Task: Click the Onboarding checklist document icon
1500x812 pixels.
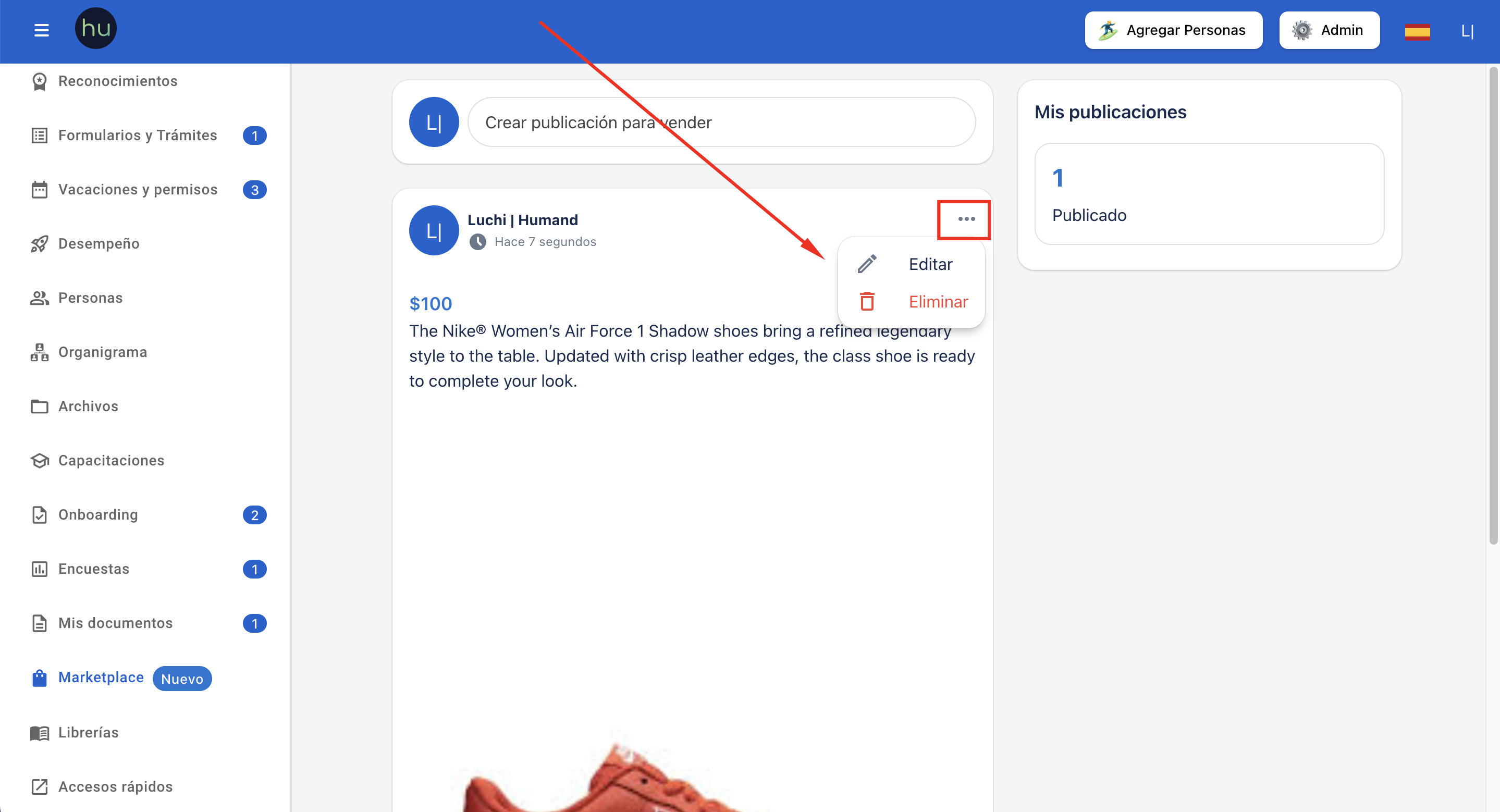Action: click(39, 514)
